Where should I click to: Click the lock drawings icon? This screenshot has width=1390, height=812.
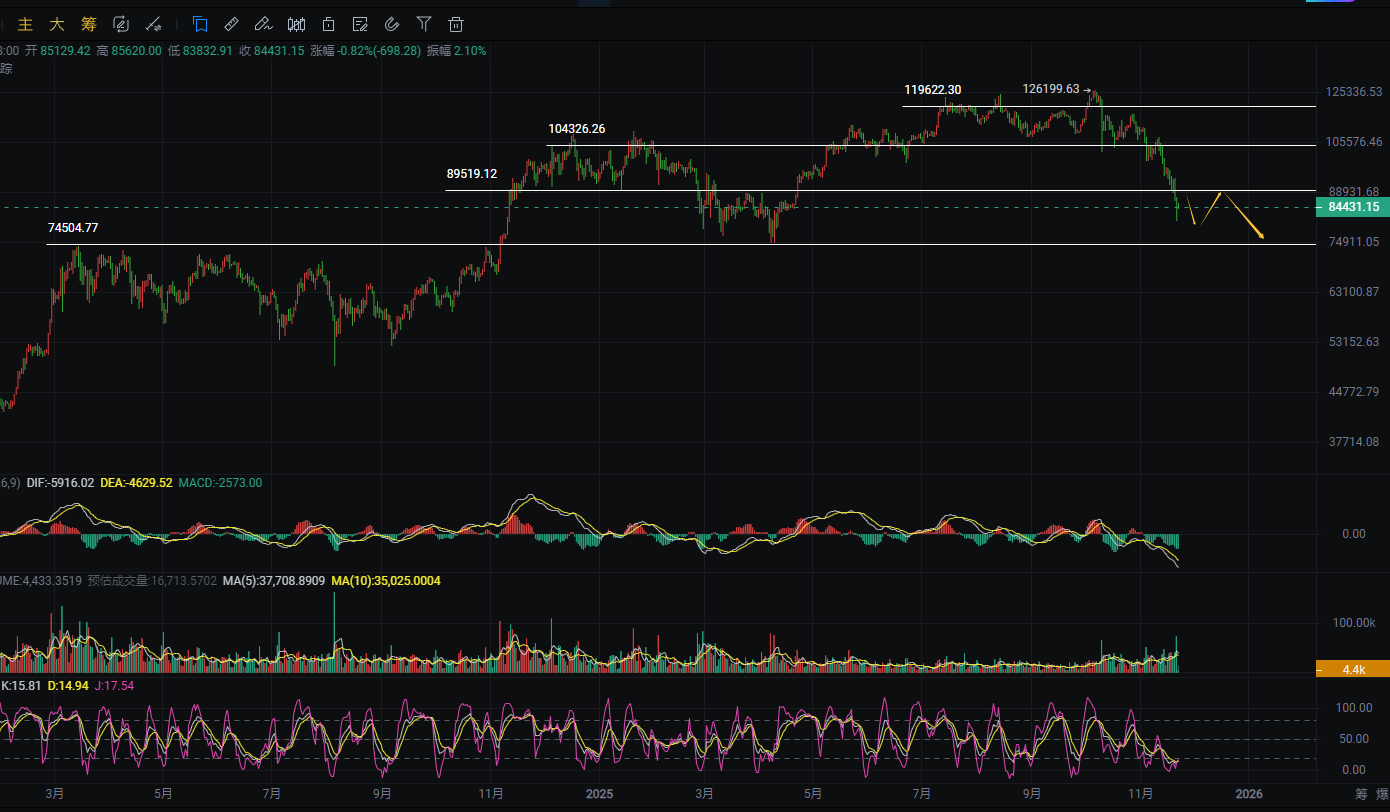point(328,24)
